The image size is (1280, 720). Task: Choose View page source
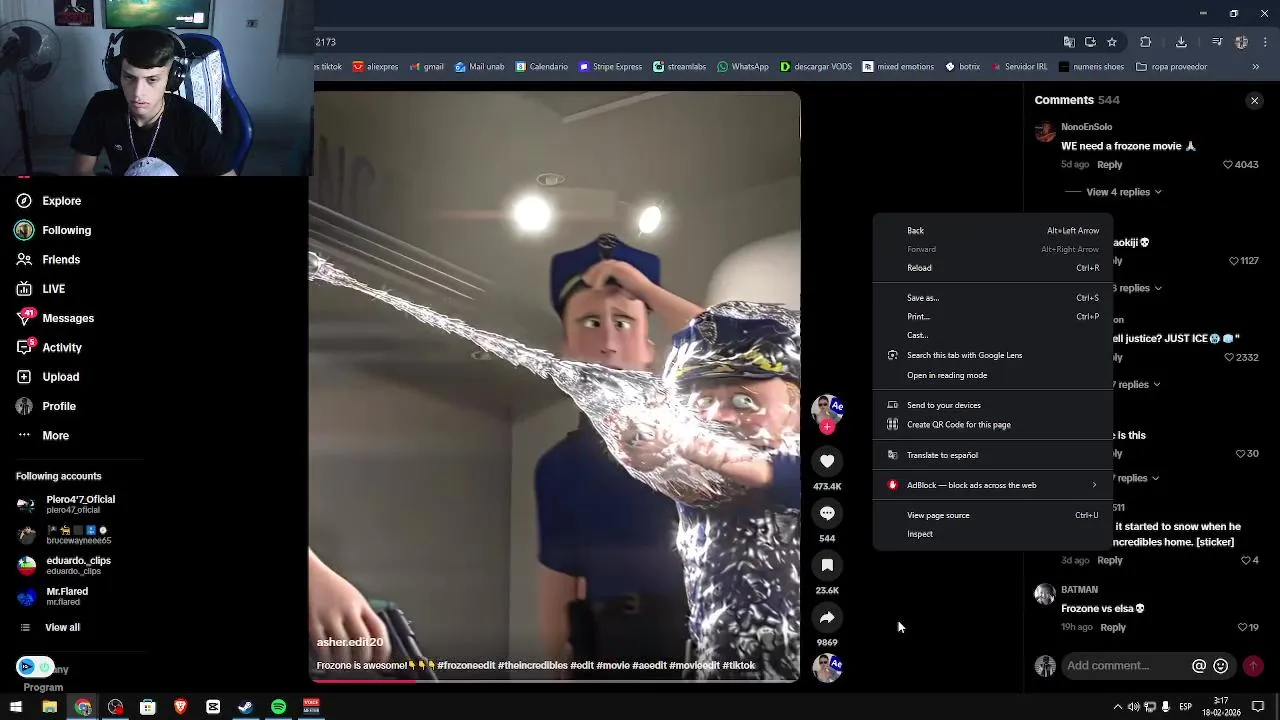[993, 515]
